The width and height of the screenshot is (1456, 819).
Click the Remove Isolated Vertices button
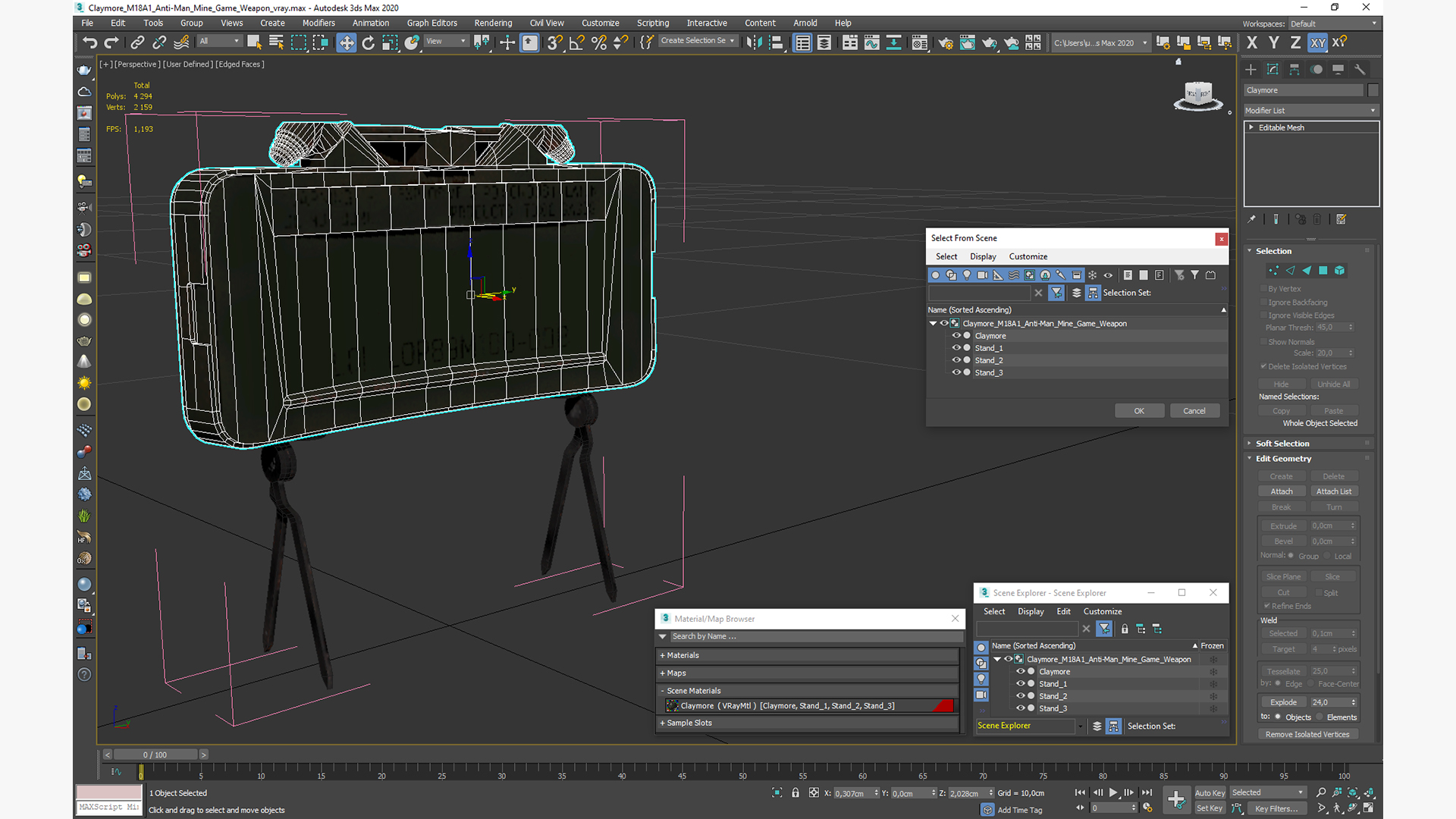(1307, 734)
